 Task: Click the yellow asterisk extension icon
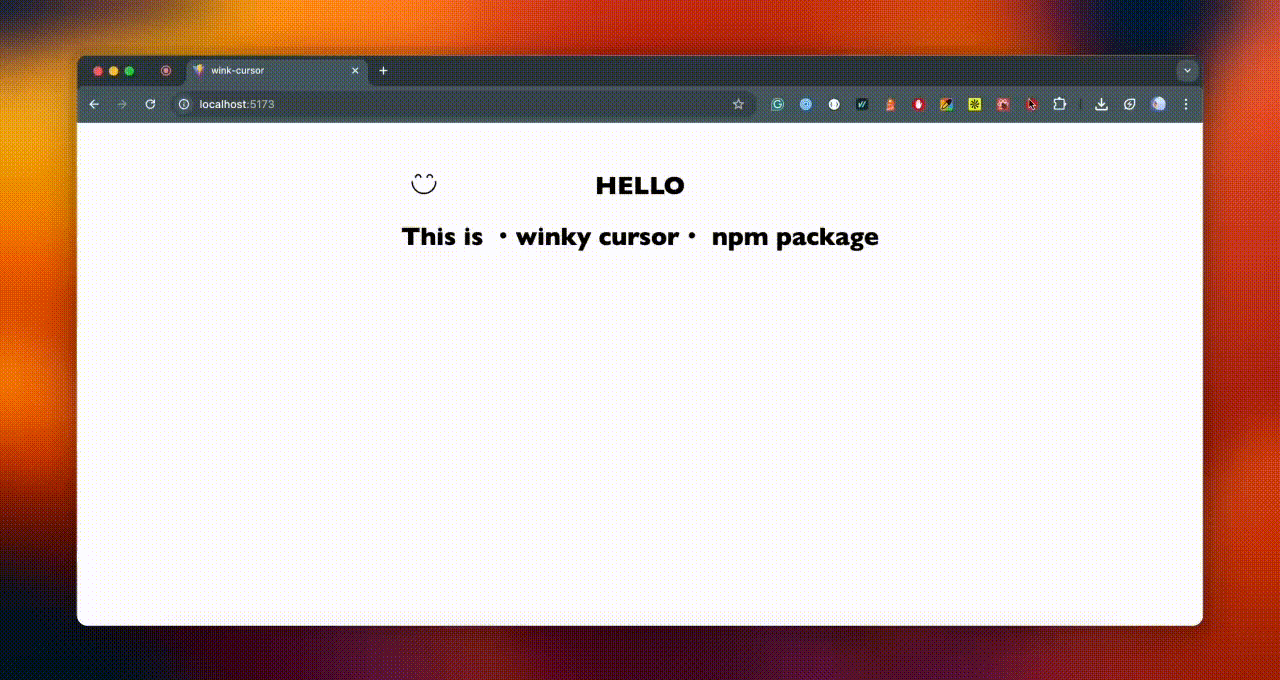pos(974,104)
